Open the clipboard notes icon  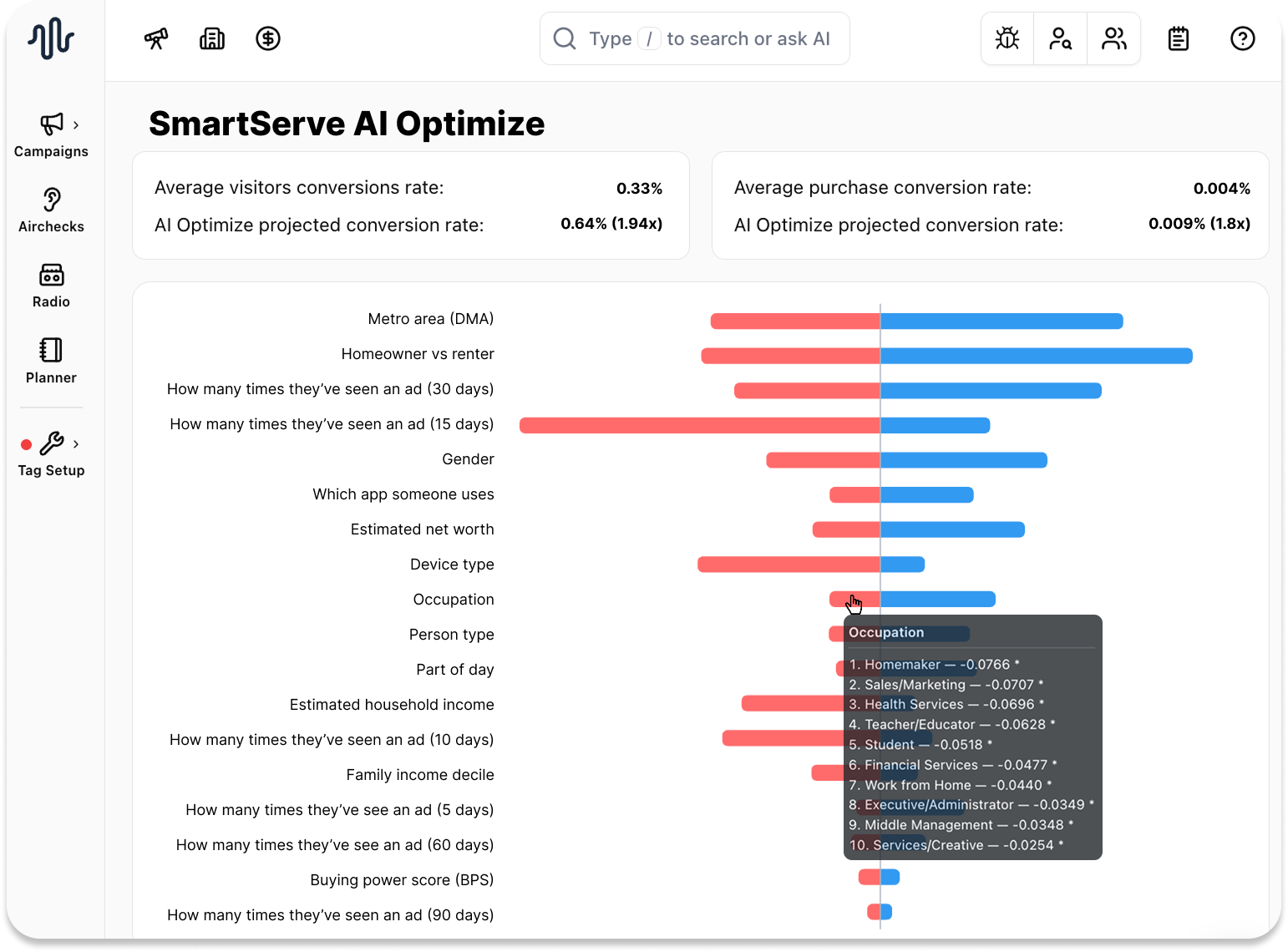[x=1179, y=38]
